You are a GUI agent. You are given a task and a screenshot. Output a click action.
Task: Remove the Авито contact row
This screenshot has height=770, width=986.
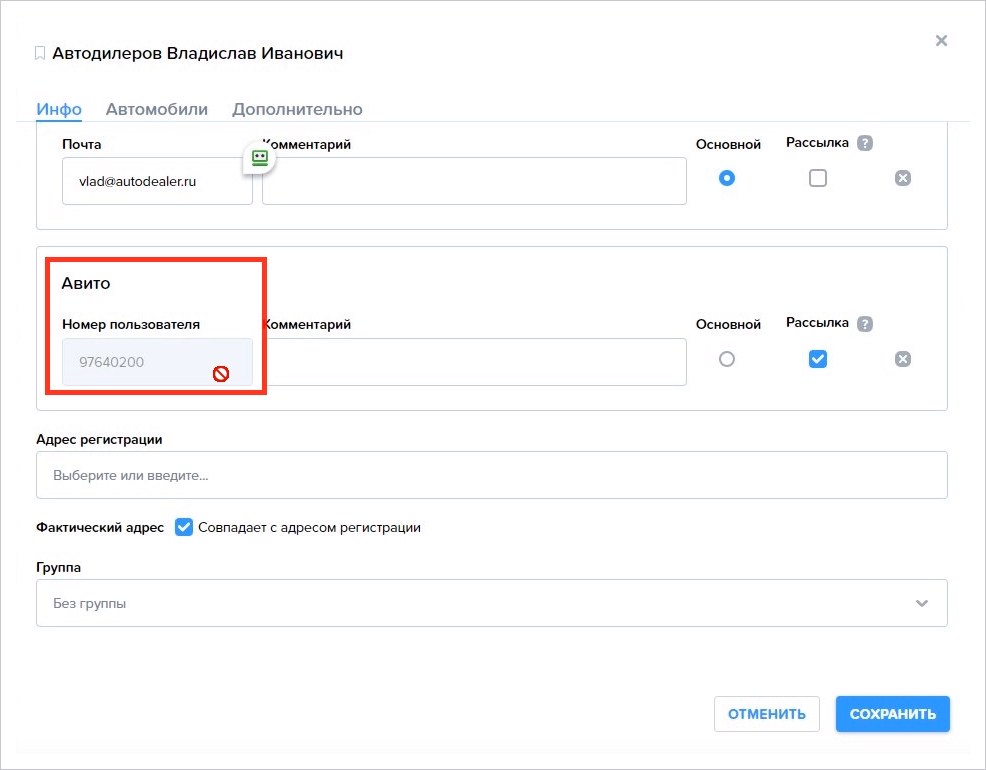click(902, 359)
